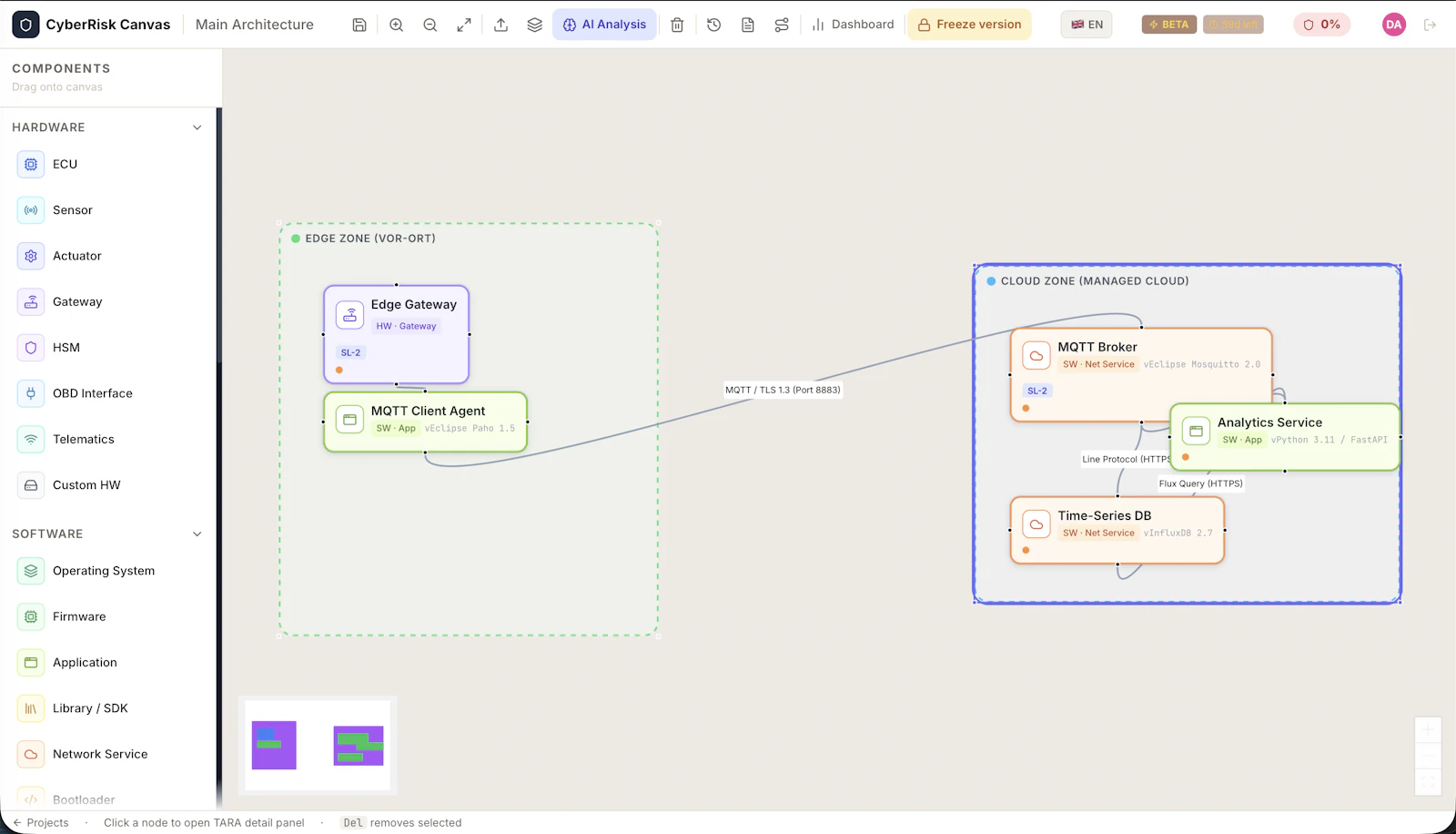1456x834 pixels.
Task: Click the SL-2 badge on Edge Gateway
Action: [350, 352]
